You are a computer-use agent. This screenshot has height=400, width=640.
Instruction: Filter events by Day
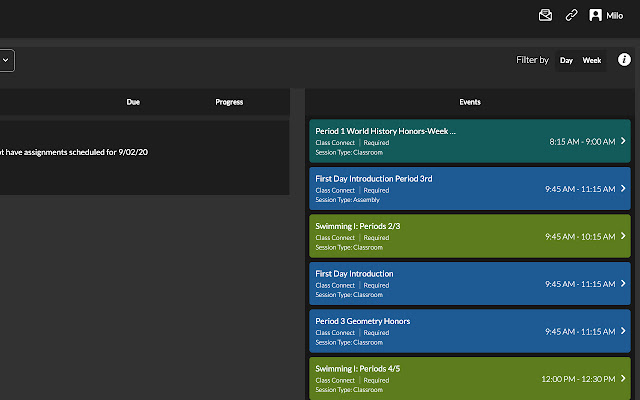point(566,60)
